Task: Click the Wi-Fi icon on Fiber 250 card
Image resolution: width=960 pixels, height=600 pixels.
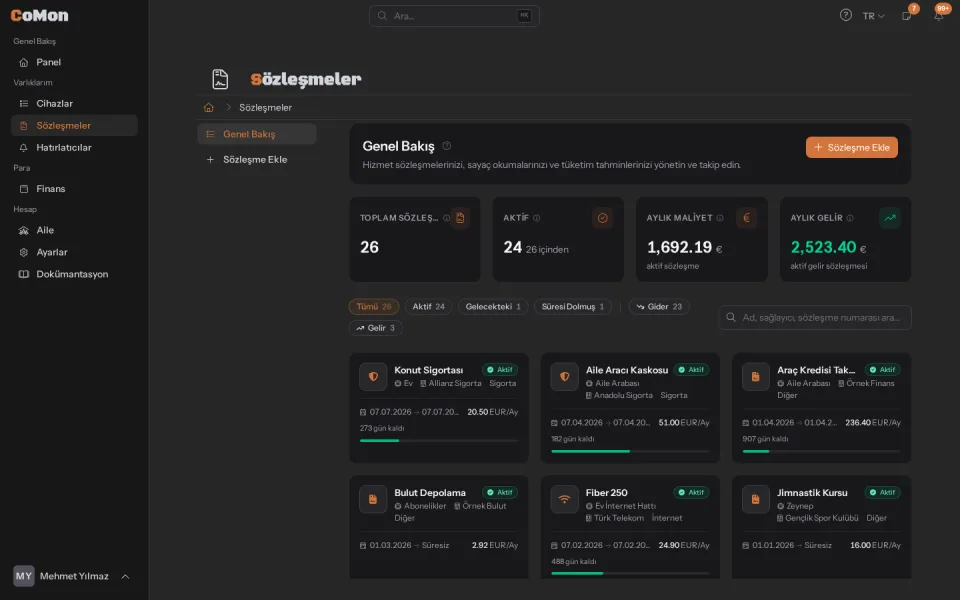Action: (564, 499)
